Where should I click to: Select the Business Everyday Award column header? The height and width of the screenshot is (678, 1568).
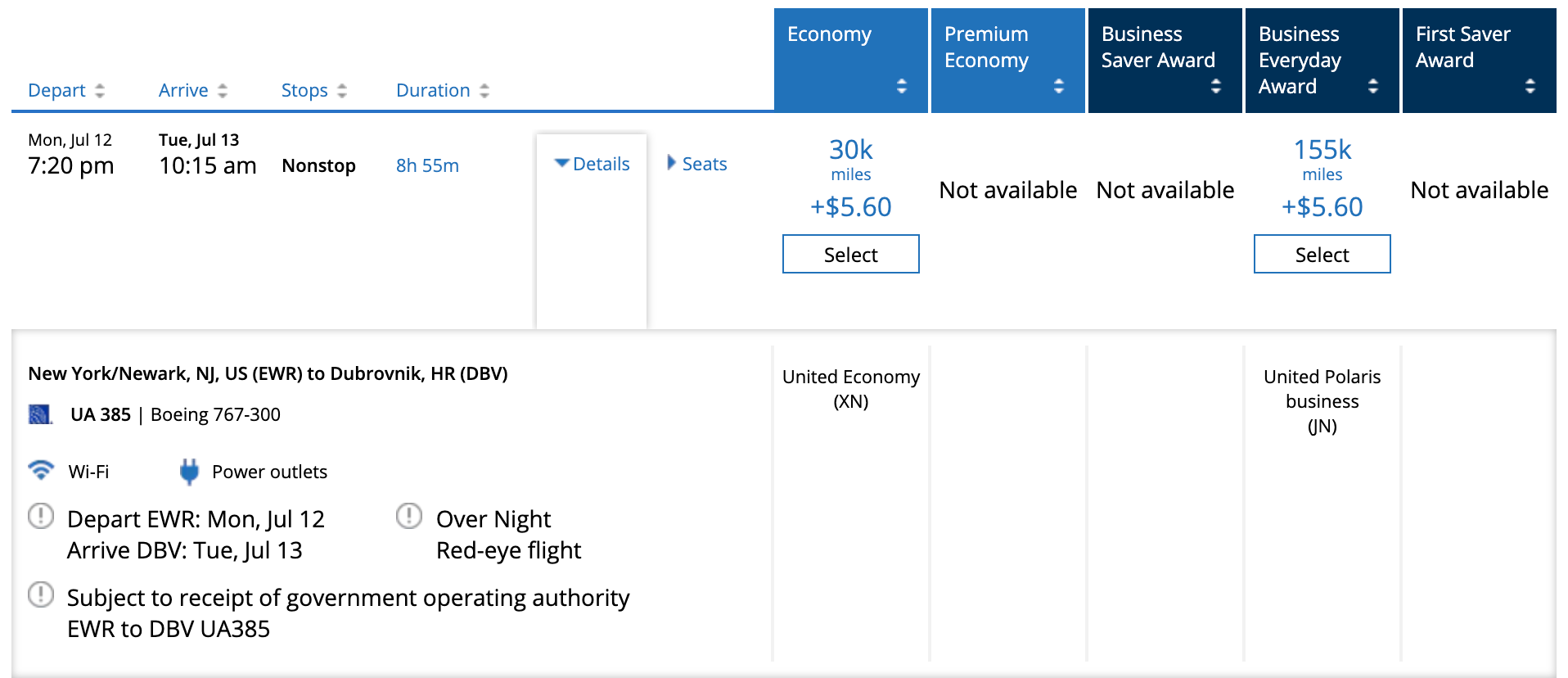point(1322,60)
